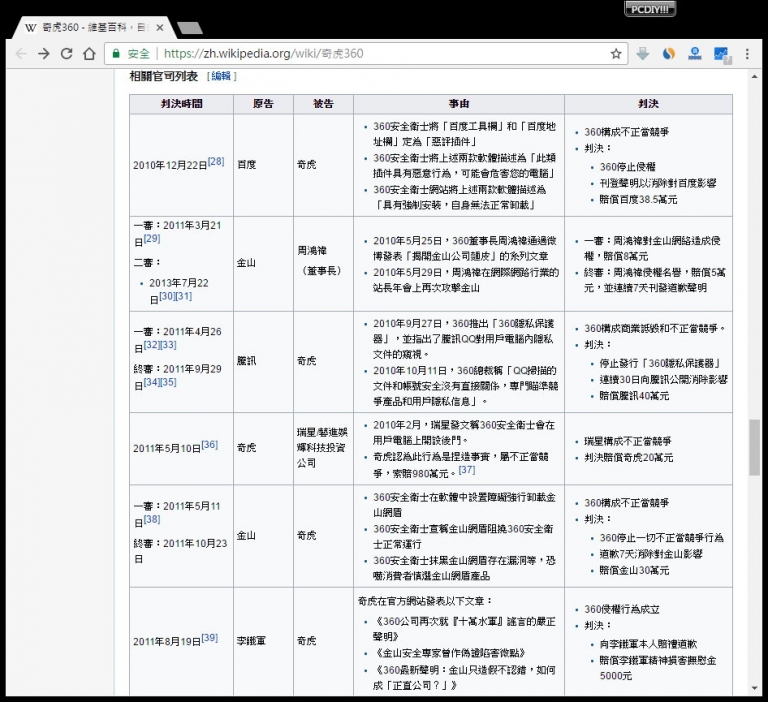
Task: Open the gray download arrow extension
Action: tap(643, 54)
